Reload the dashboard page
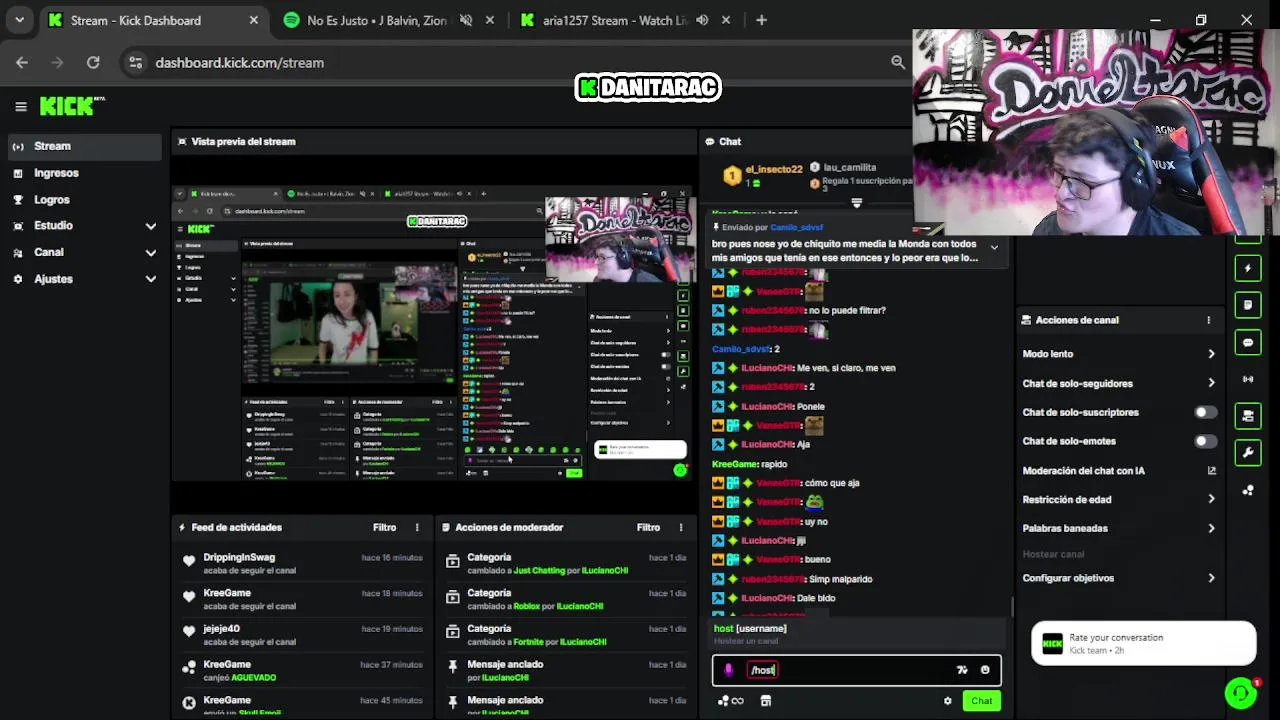1280x720 pixels. coord(93,62)
